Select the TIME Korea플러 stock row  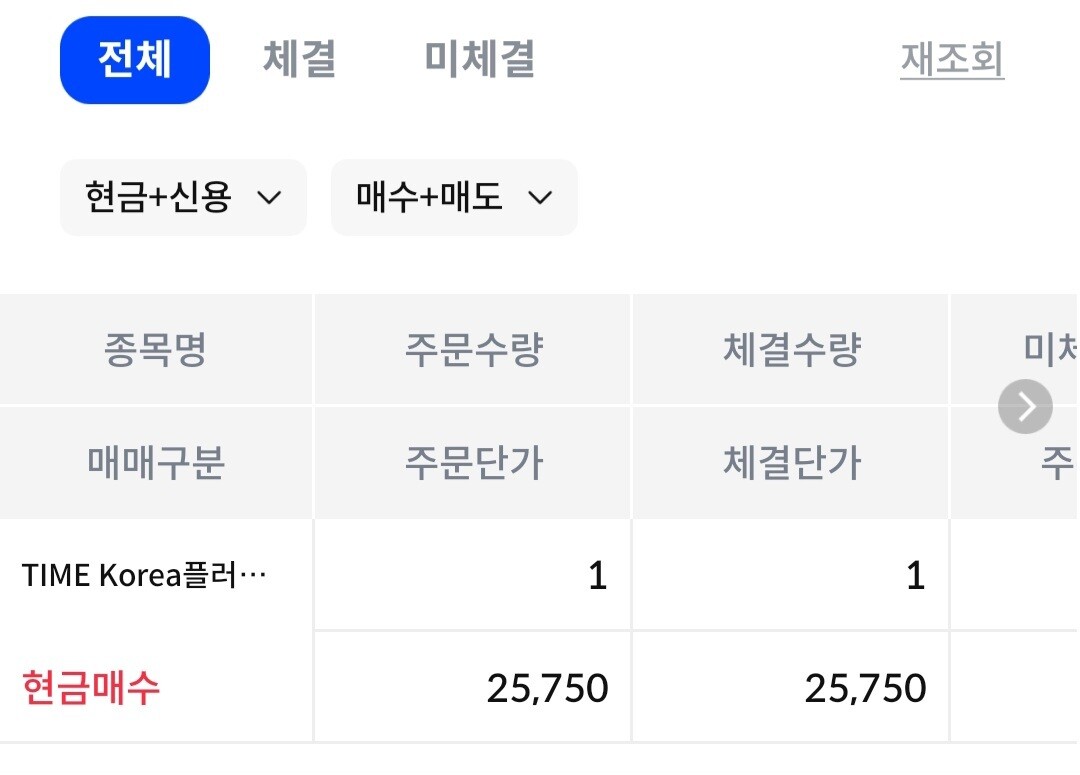pyautogui.click(x=145, y=576)
